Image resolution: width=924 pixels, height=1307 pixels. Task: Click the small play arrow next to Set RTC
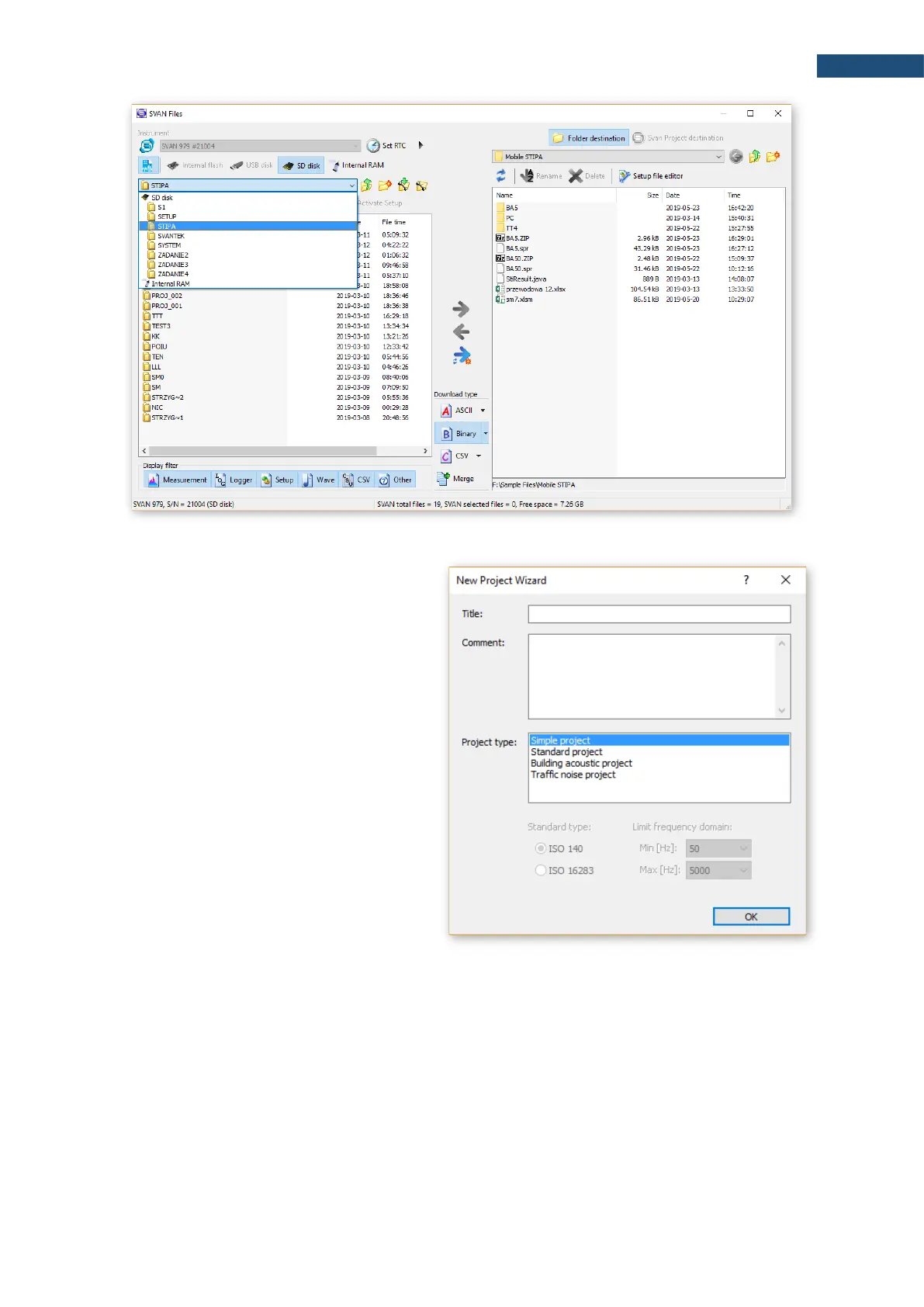point(420,145)
